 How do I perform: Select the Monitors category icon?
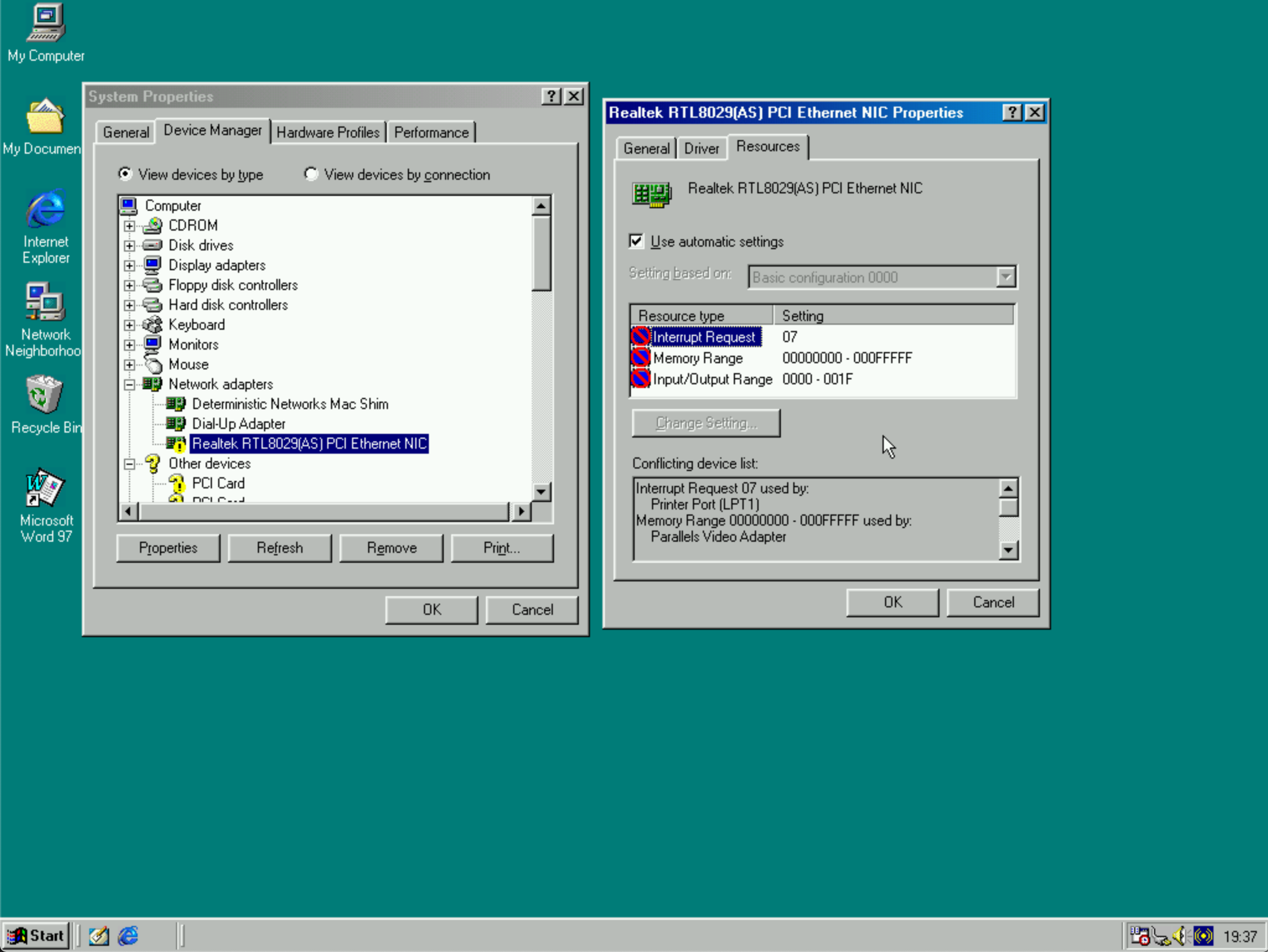coord(153,344)
